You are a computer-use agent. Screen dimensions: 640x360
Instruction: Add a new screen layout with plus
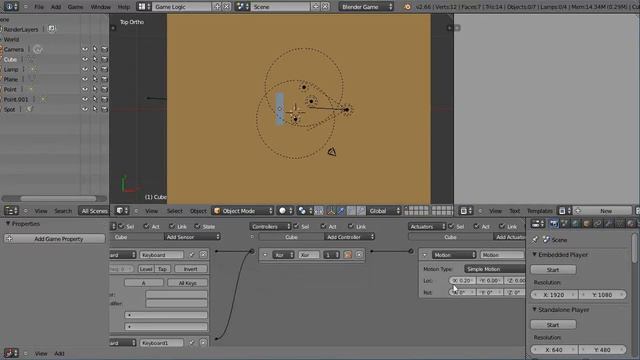coord(217,7)
